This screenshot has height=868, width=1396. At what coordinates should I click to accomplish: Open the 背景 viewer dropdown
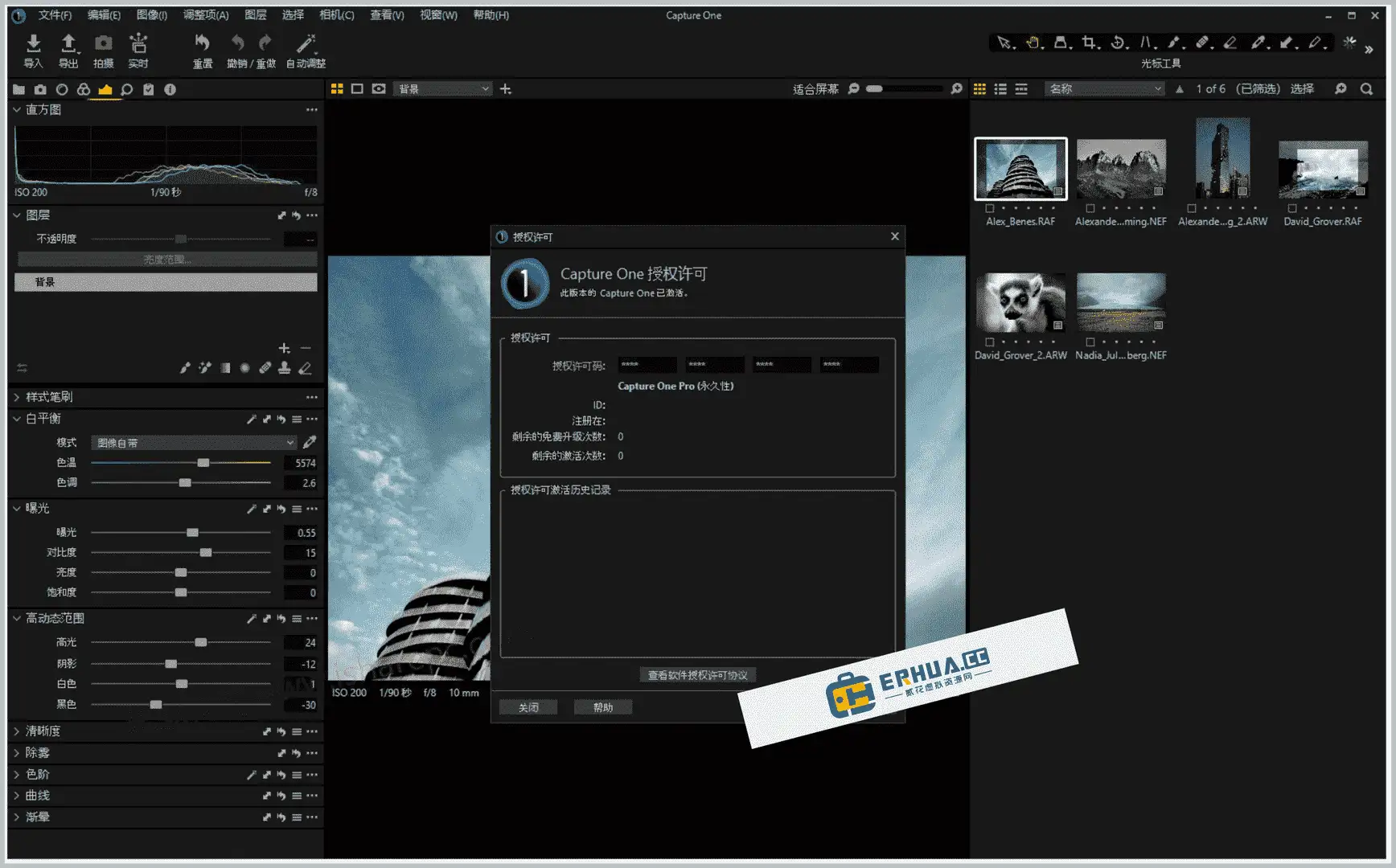point(442,88)
